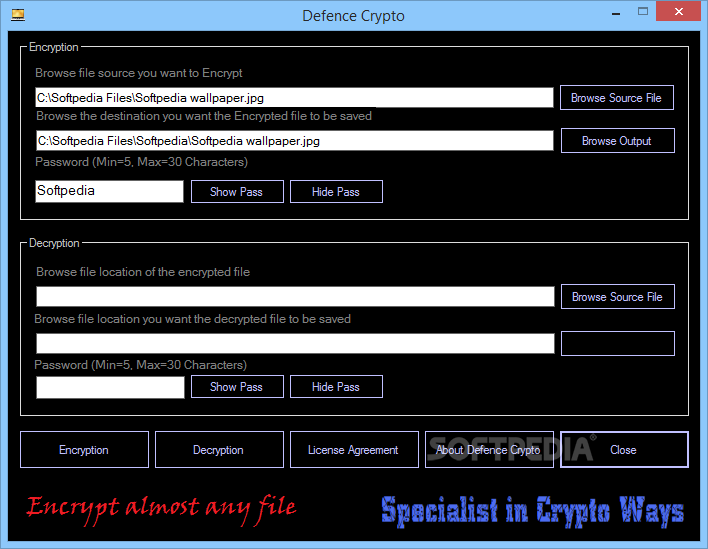Click the Decryption group box title

tap(54, 243)
